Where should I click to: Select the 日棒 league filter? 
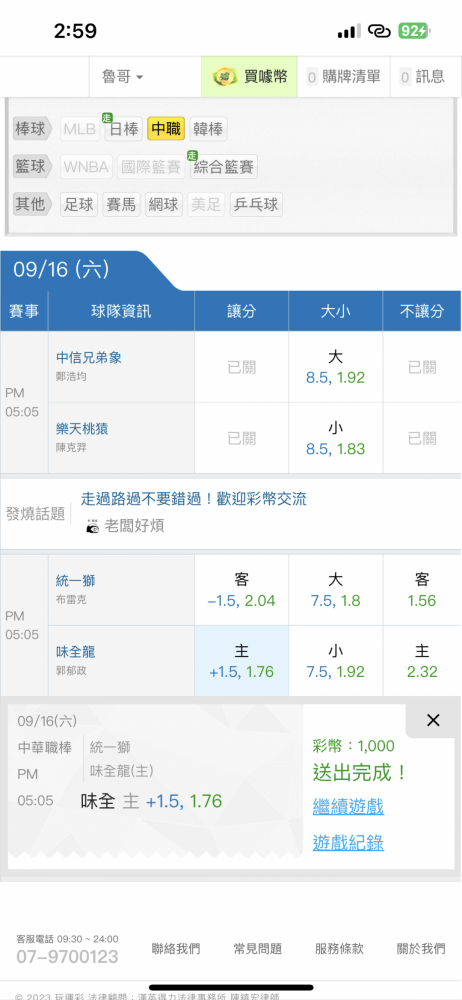click(124, 129)
